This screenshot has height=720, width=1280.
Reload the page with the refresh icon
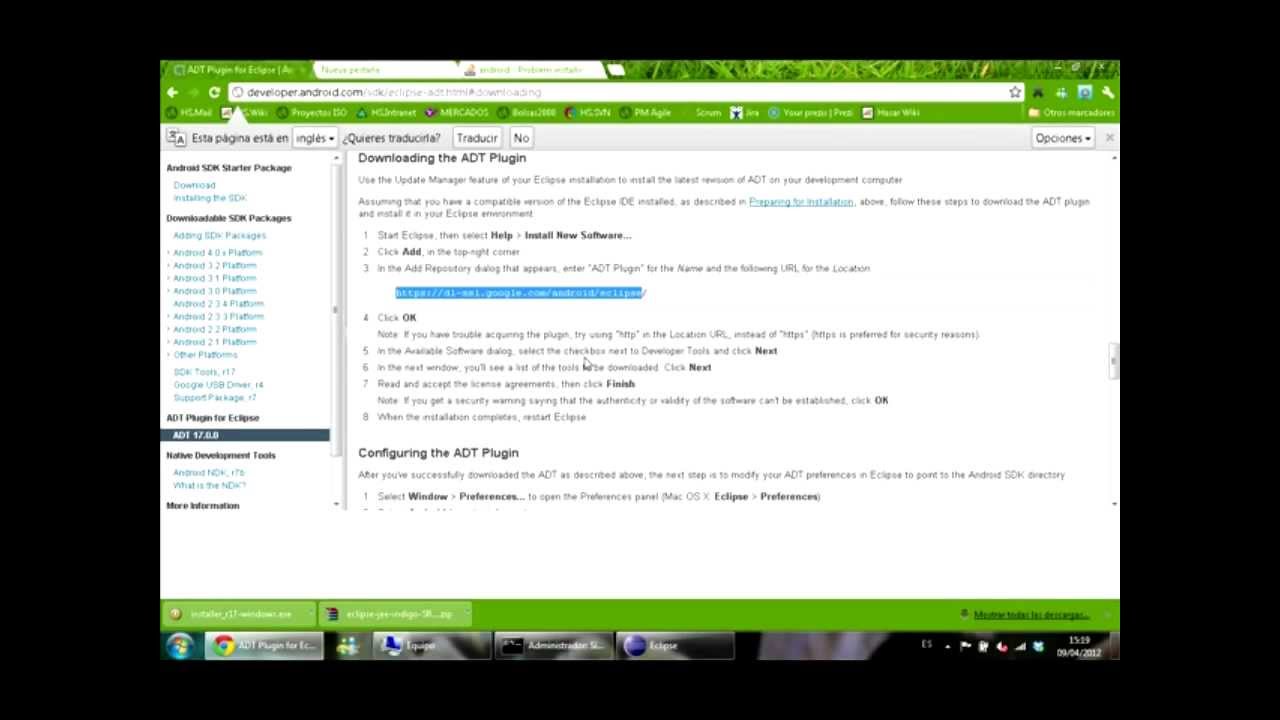214,92
